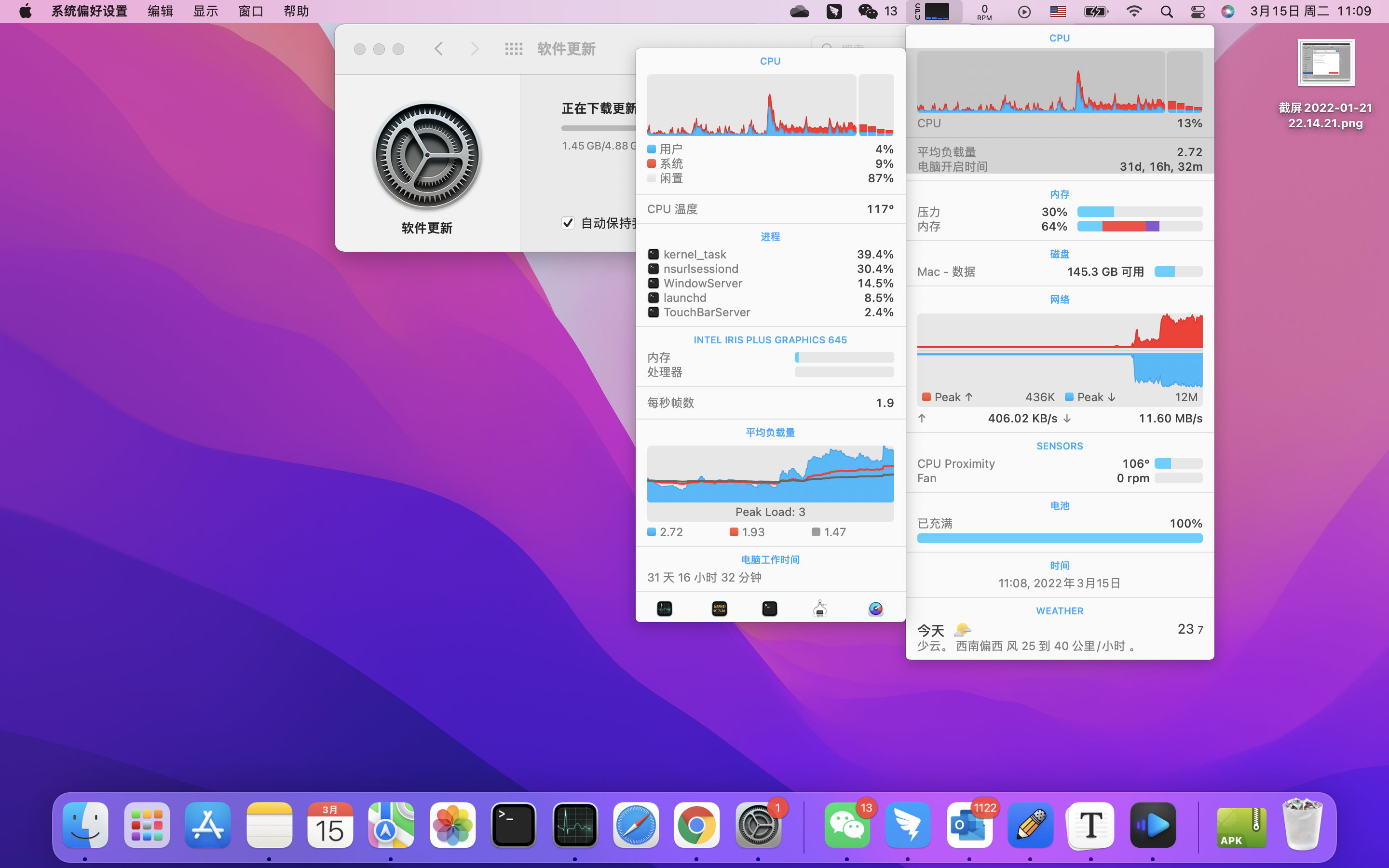Click the download progress bar in Software Update

pos(598,128)
